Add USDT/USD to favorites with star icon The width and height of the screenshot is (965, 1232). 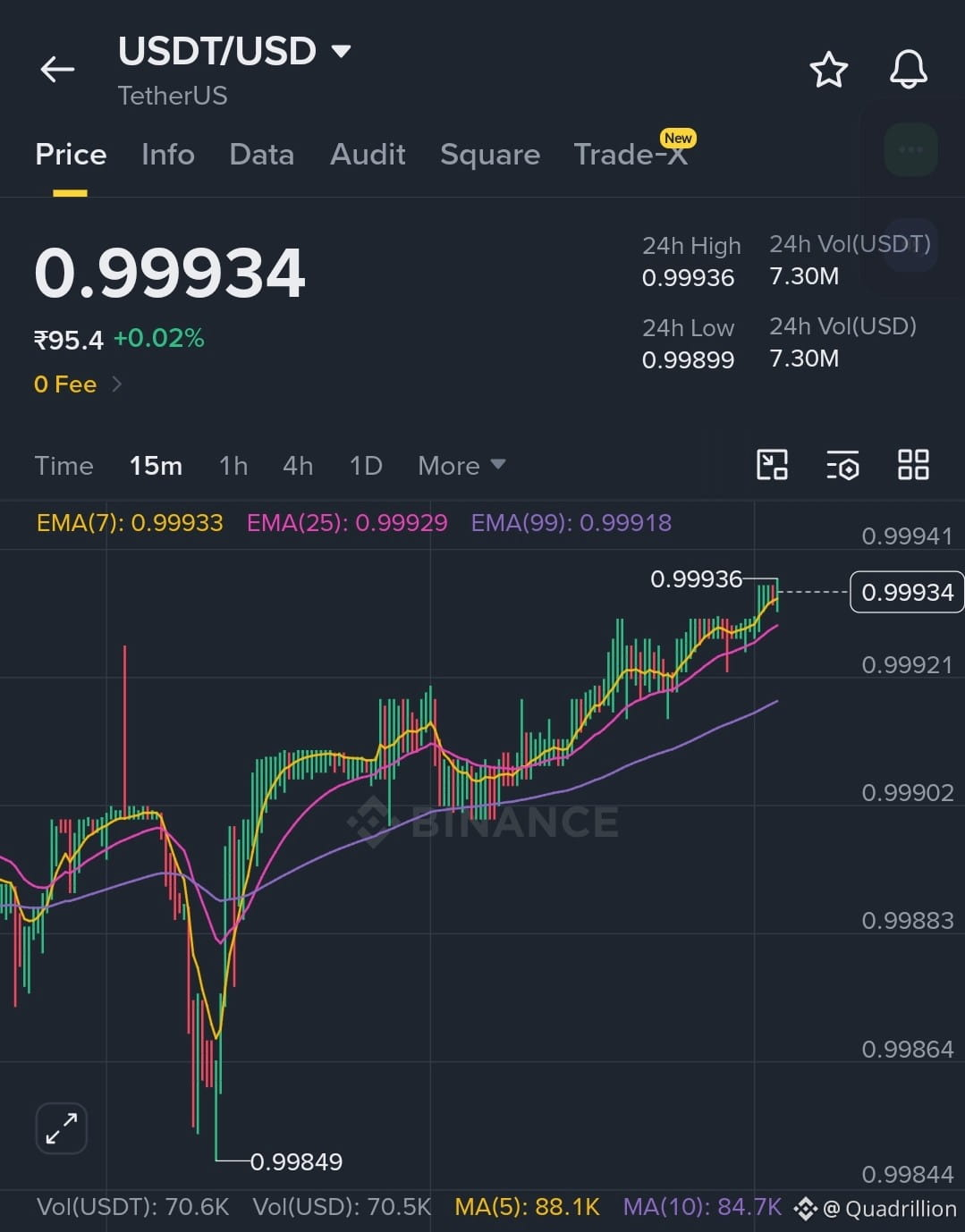(x=828, y=70)
